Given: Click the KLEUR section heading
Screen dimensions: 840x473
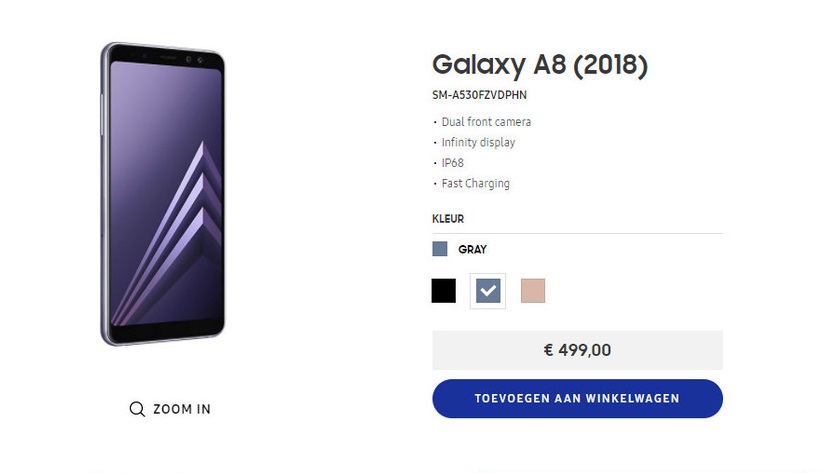Looking at the screenshot, I should (448, 219).
